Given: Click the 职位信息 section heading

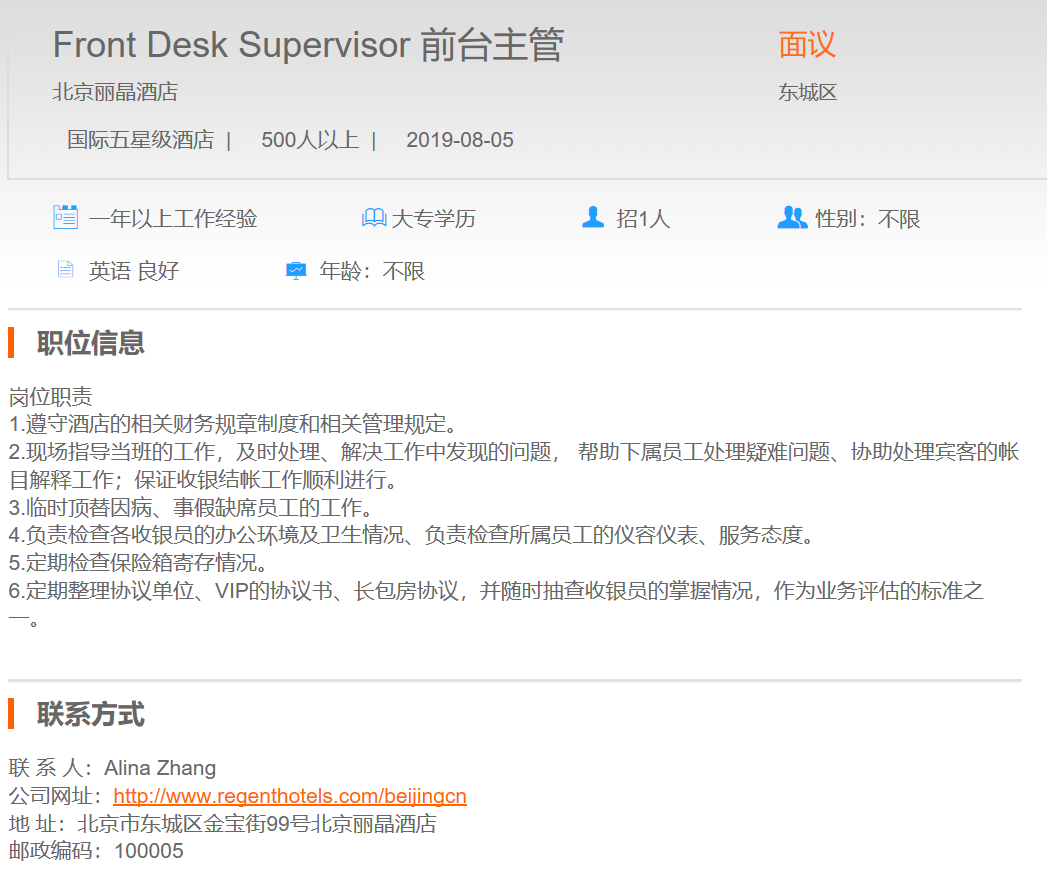Looking at the screenshot, I should click(90, 343).
